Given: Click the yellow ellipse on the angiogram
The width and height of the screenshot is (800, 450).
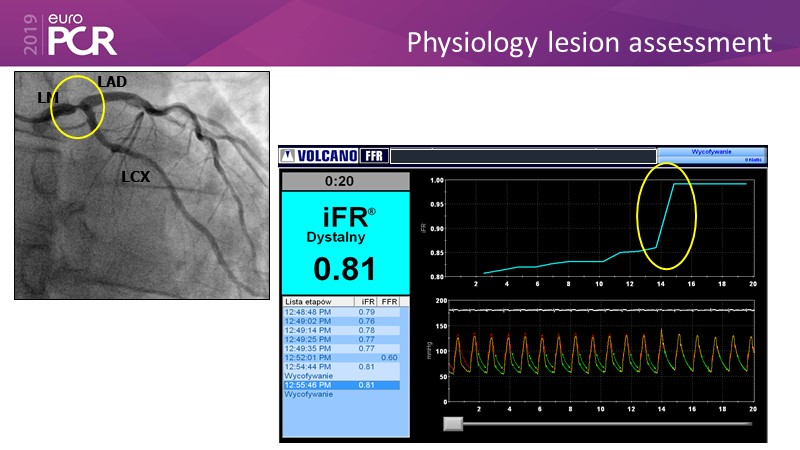Looking at the screenshot, I should click(x=76, y=106).
